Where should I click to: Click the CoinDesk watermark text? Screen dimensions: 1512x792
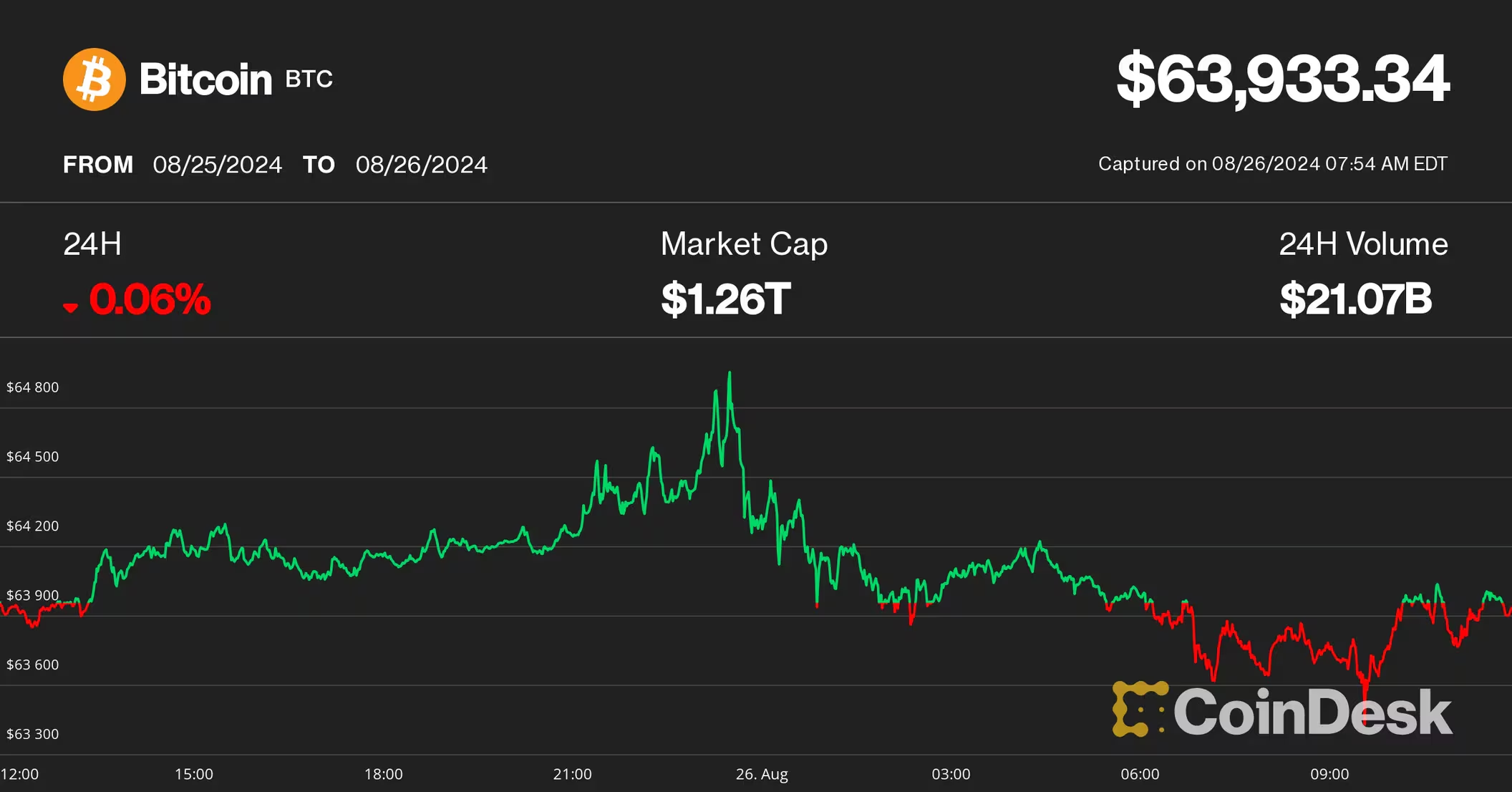[1312, 712]
